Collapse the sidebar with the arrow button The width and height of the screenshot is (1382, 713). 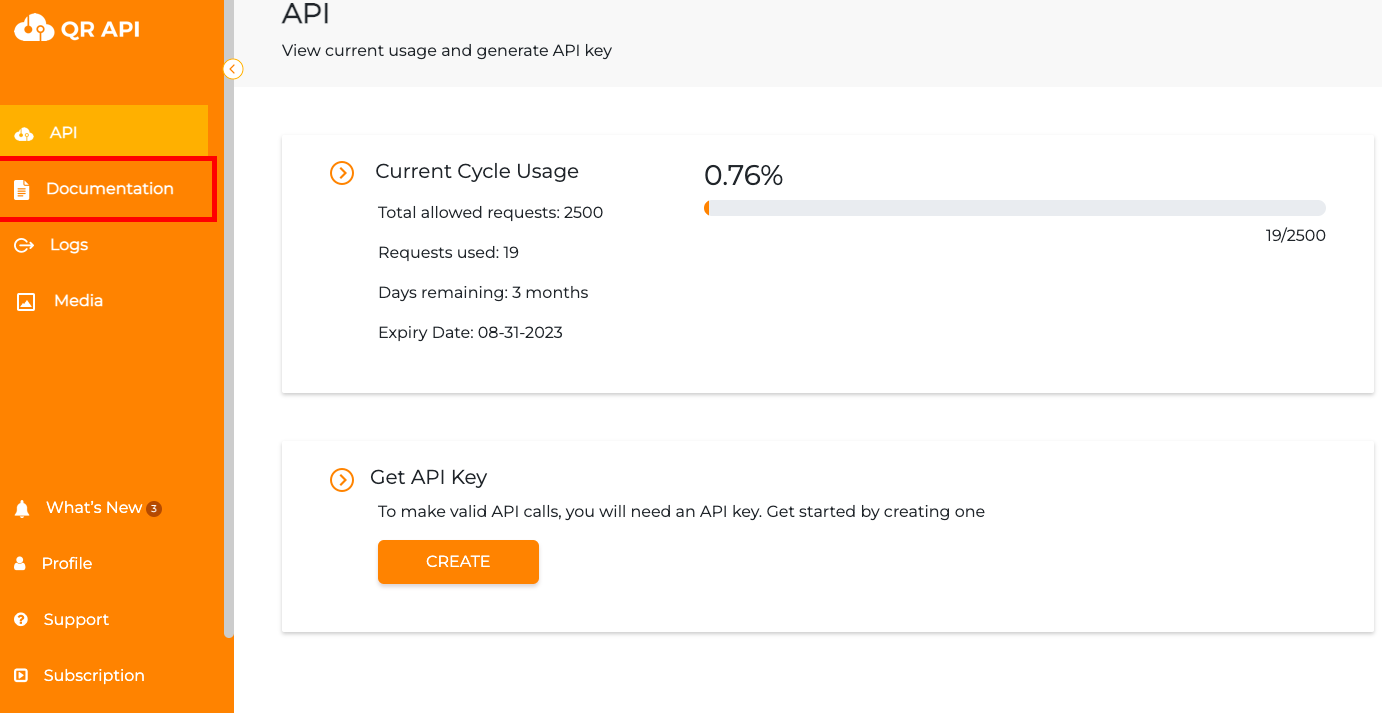233,69
